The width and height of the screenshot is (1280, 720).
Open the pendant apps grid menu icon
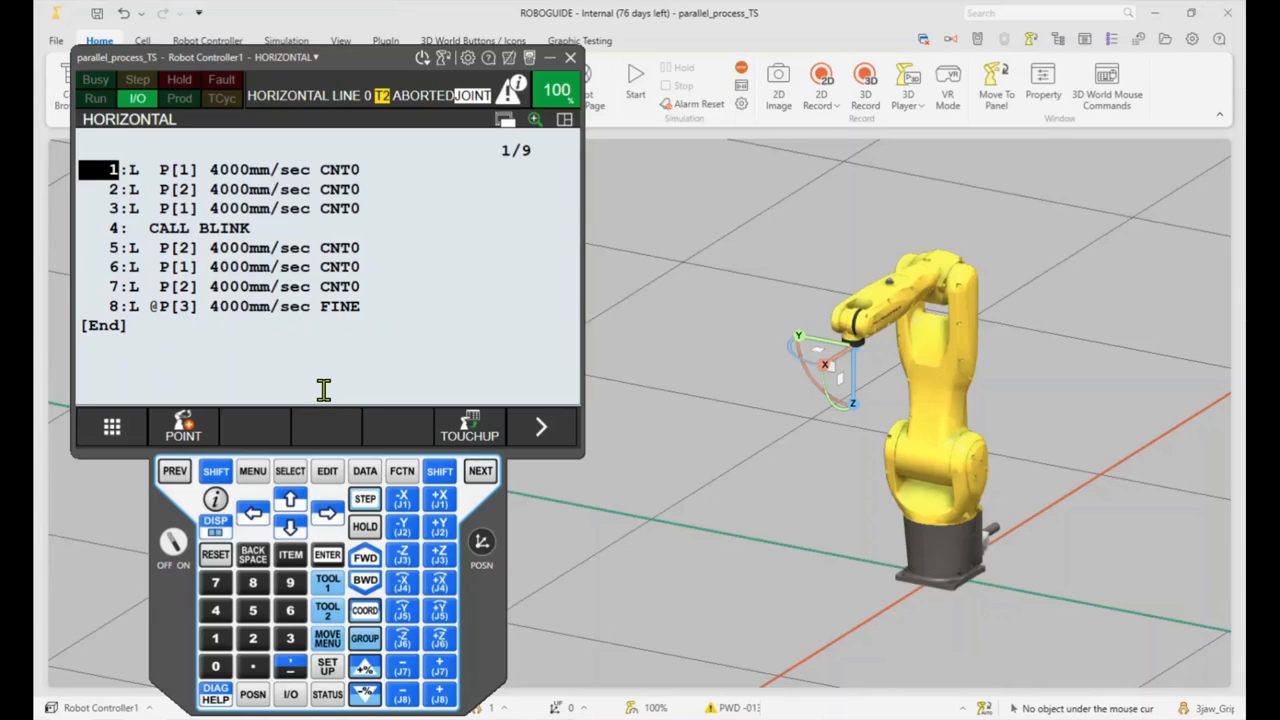(112, 427)
